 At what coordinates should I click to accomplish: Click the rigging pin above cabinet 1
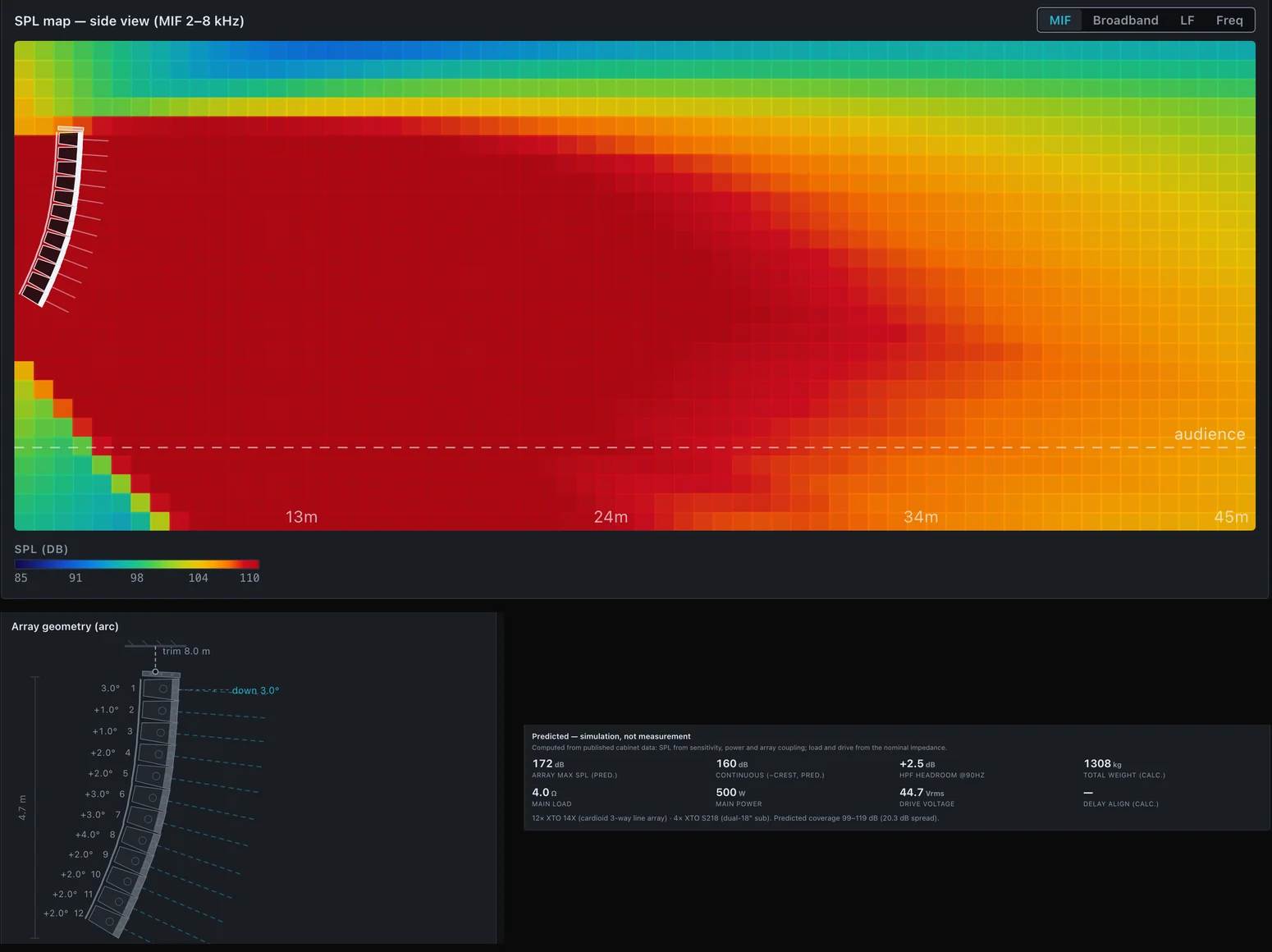[155, 671]
